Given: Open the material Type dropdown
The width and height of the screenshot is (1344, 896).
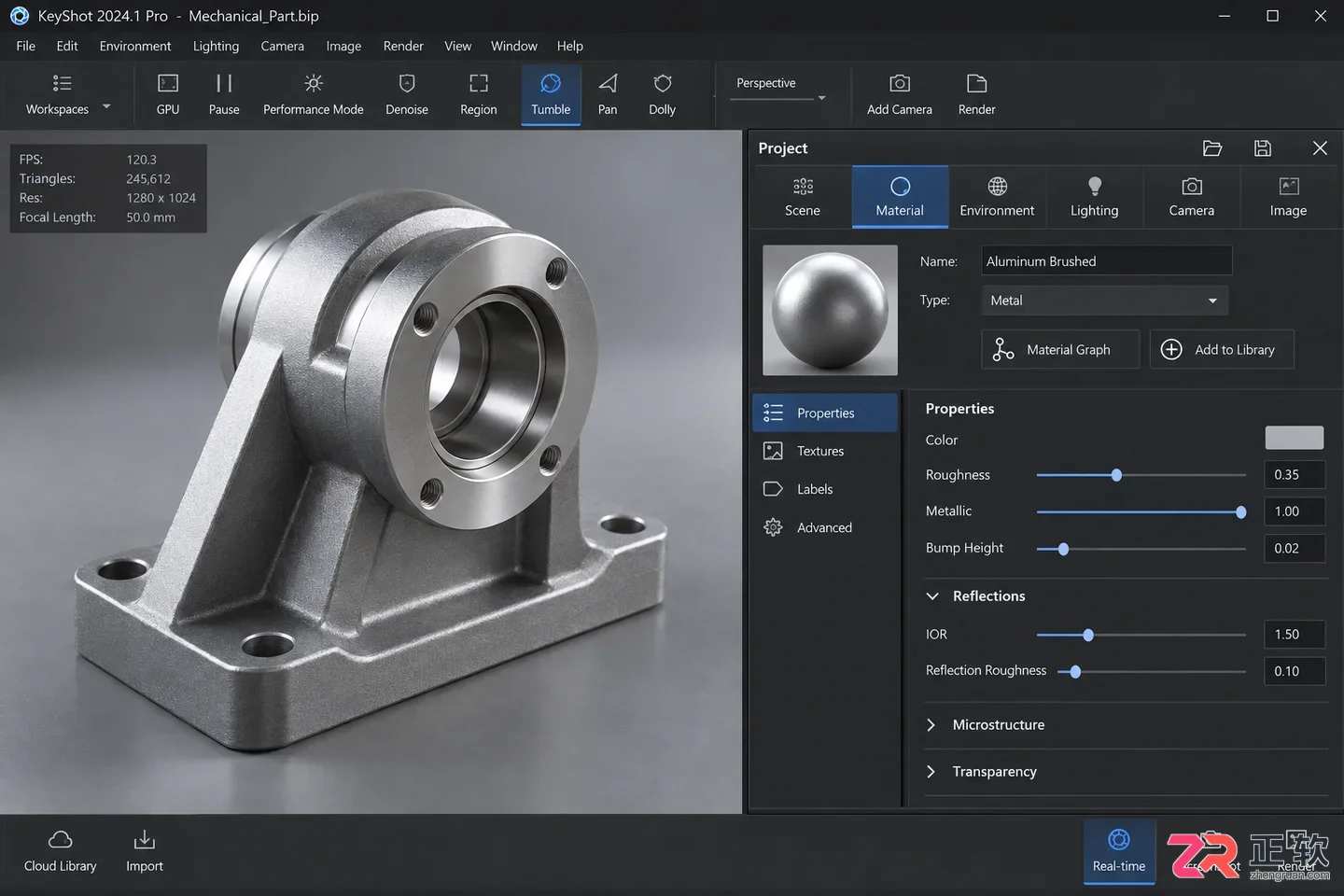Looking at the screenshot, I should (1105, 301).
